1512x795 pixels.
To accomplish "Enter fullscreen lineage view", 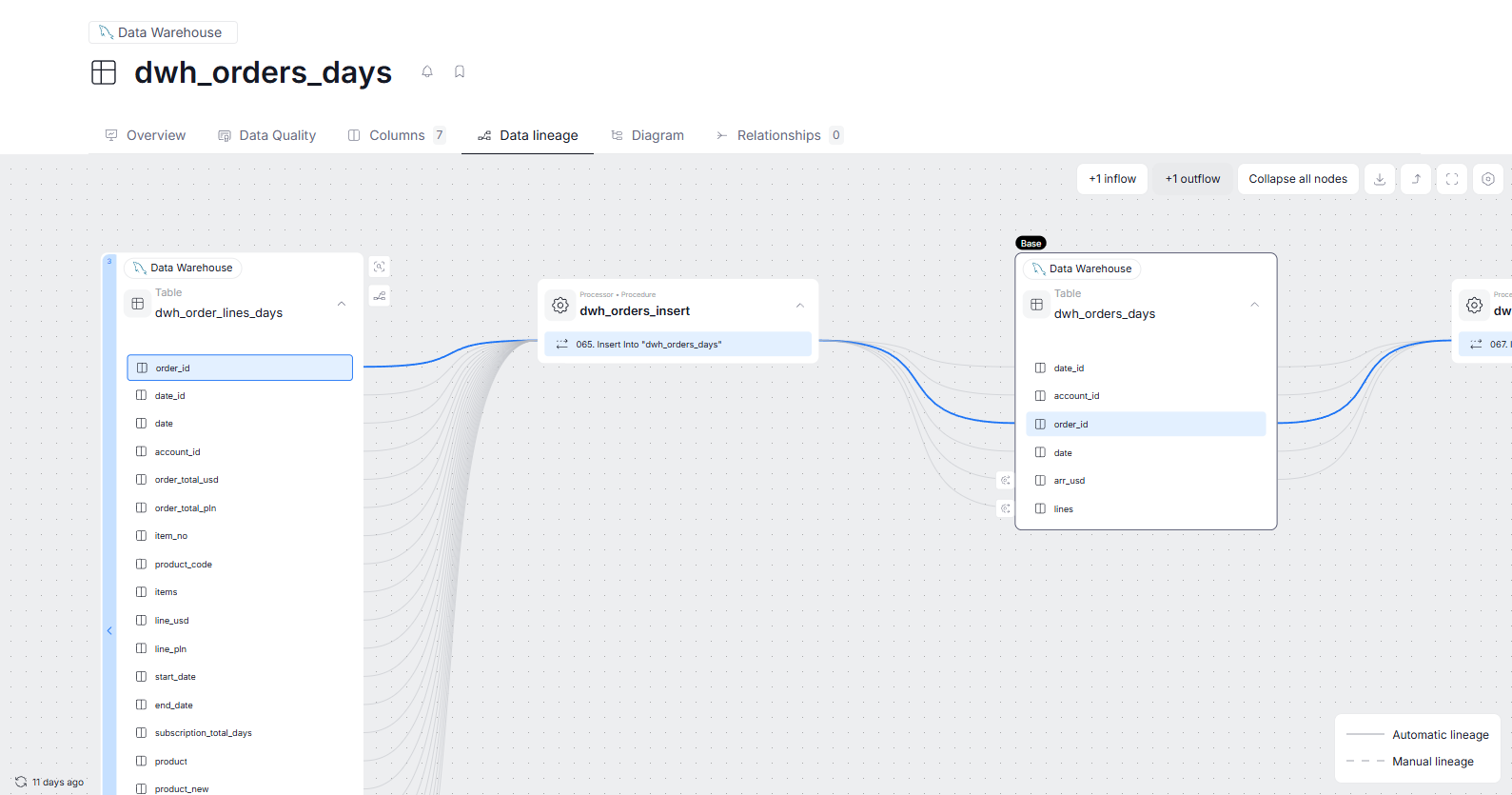I will tap(1452, 179).
